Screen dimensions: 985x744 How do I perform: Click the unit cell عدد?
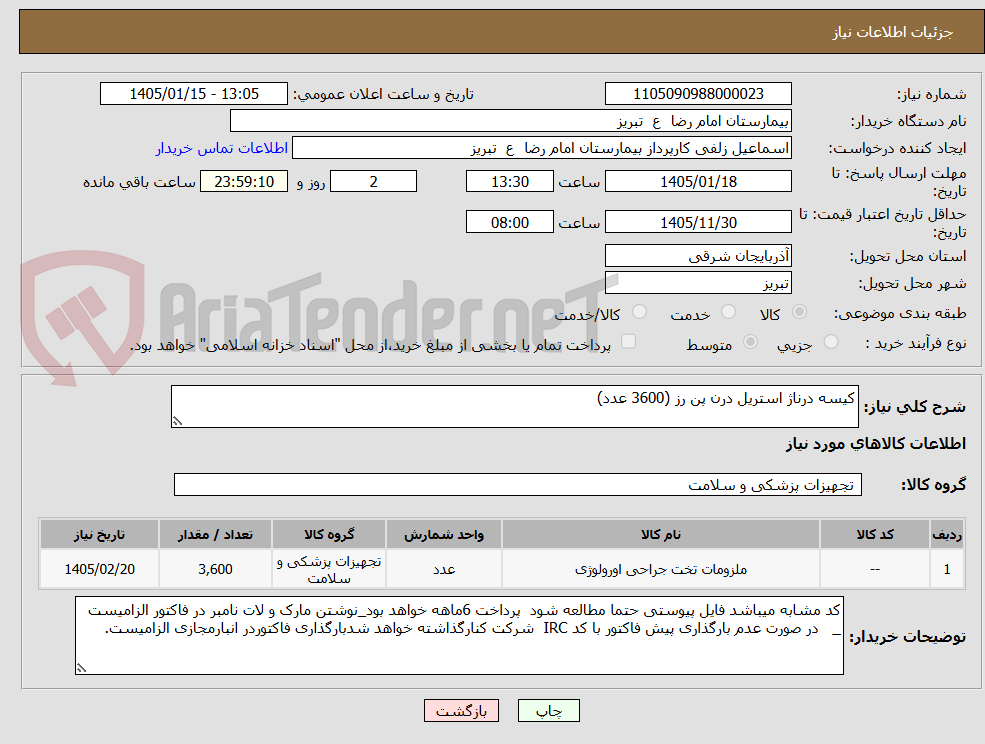click(444, 569)
